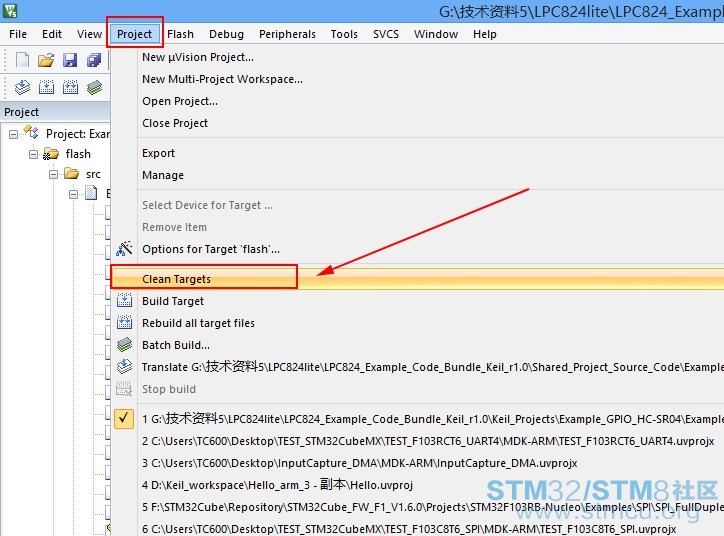Collapse the source file node under src
The image size is (724, 536).
tap(73, 194)
